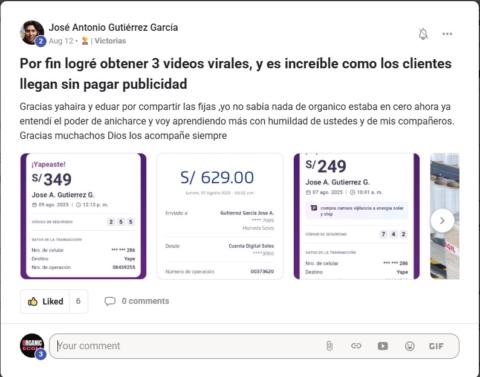The width and height of the screenshot is (480, 377).
Task: Insert a link using the chain icon
Action: click(x=356, y=346)
